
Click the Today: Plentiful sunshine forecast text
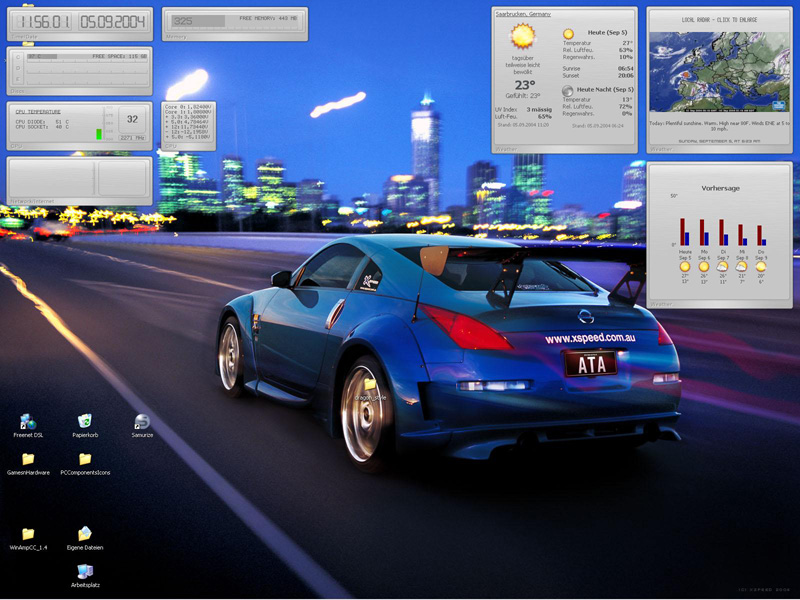tap(719, 126)
